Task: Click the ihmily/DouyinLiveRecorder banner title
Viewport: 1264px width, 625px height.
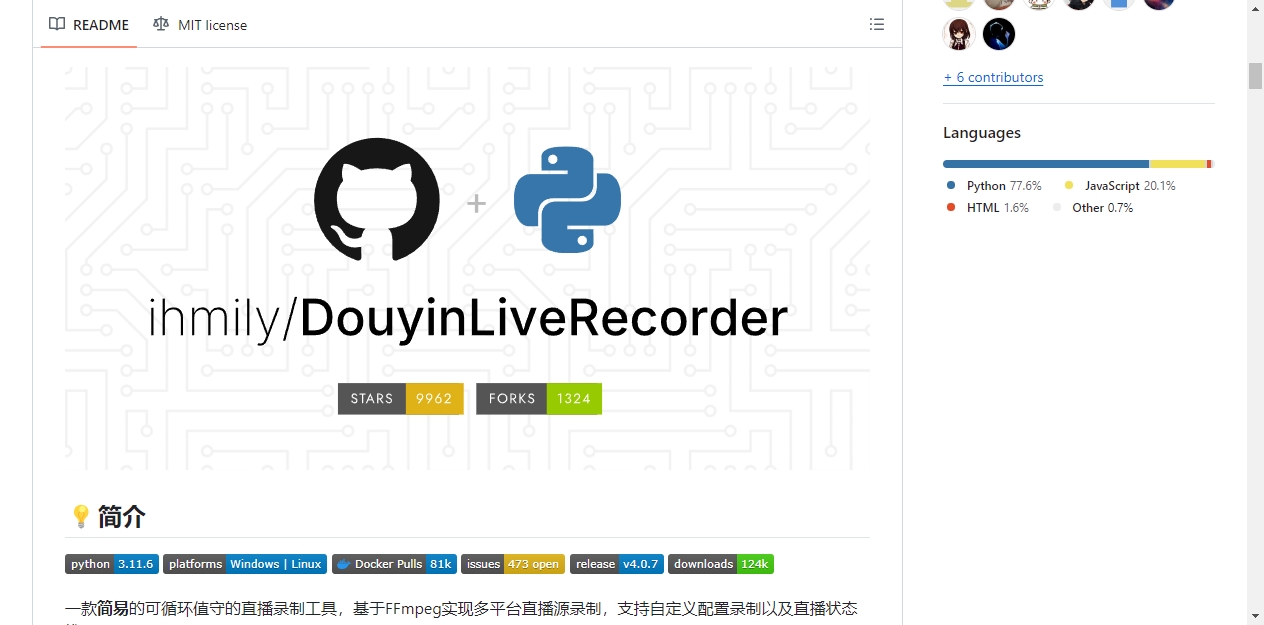Action: pyautogui.click(x=467, y=318)
